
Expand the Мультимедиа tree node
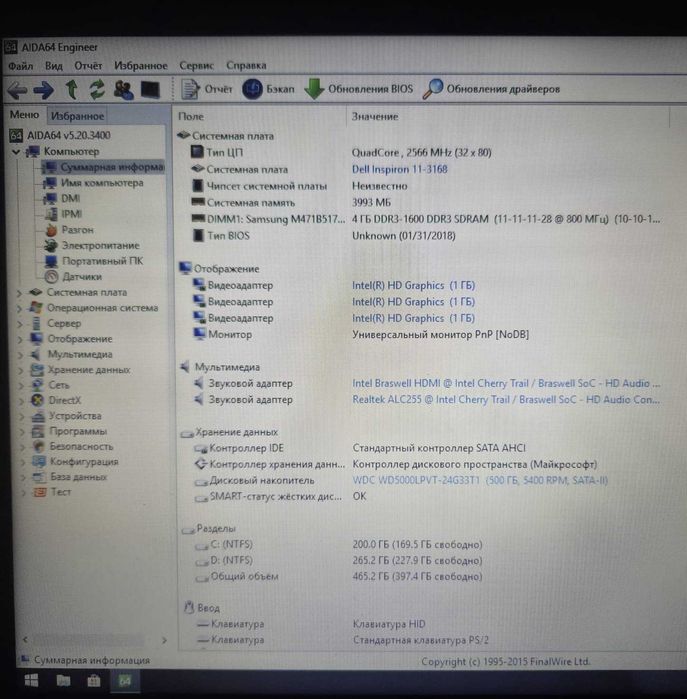point(21,355)
